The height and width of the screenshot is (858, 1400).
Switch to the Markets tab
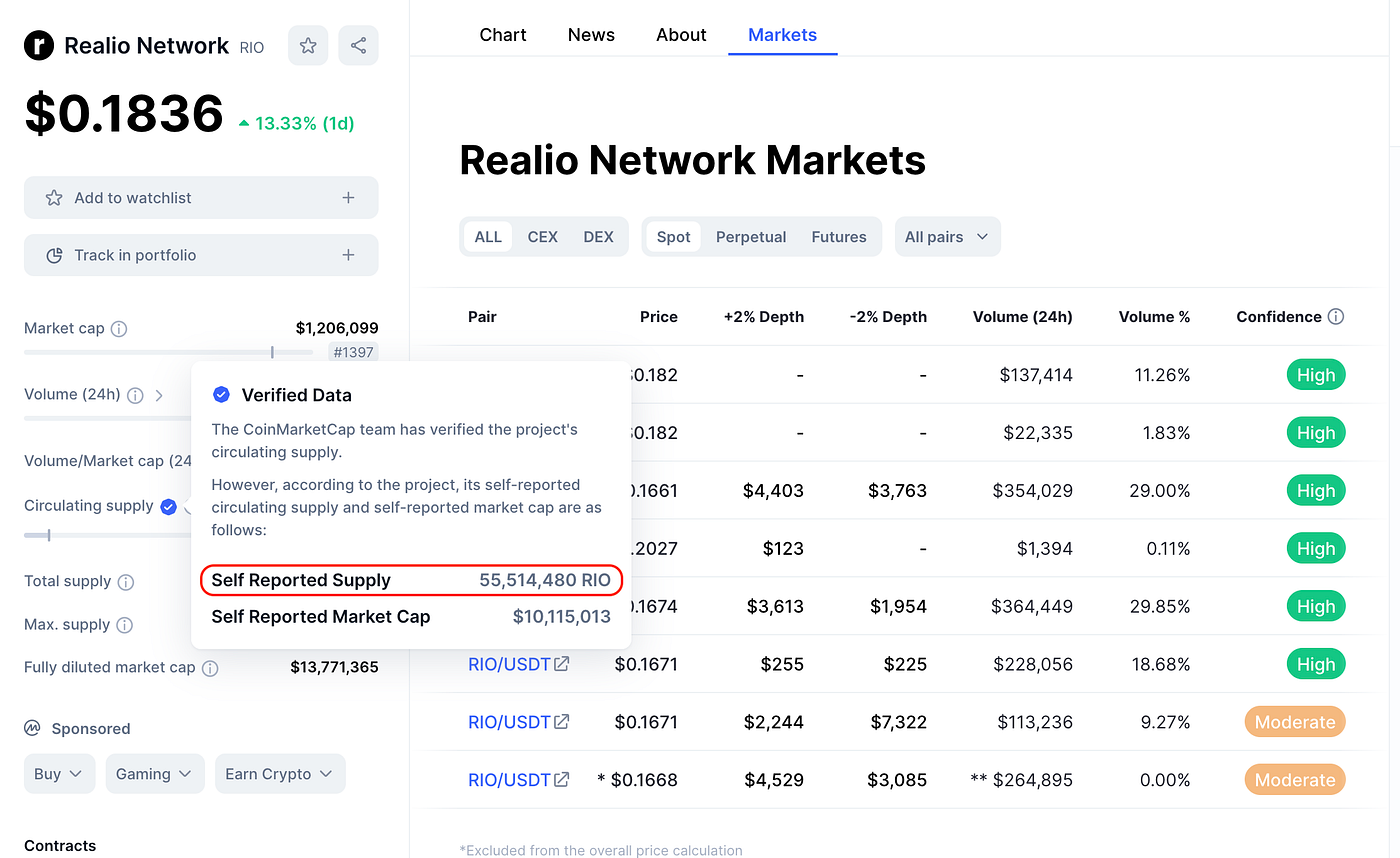pos(782,35)
